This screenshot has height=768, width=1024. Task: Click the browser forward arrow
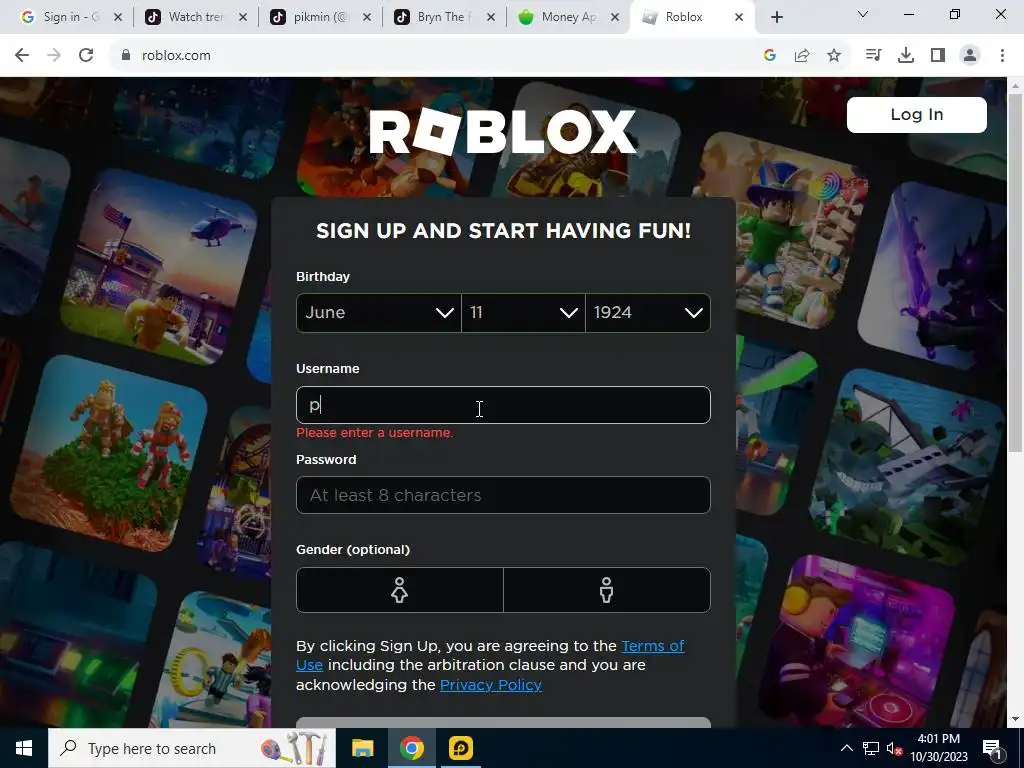(x=54, y=56)
